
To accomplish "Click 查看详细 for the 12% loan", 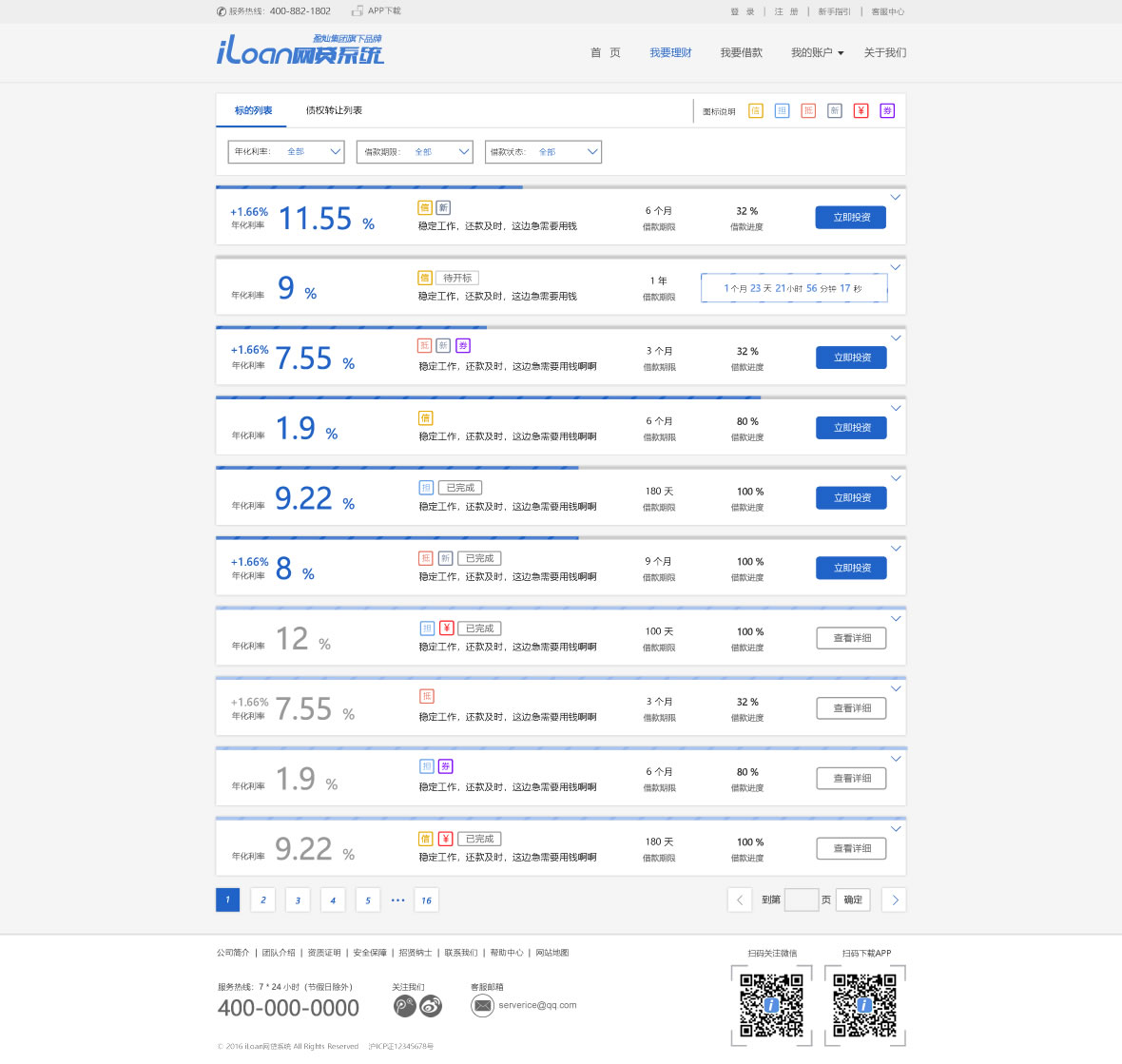I will tap(851, 638).
